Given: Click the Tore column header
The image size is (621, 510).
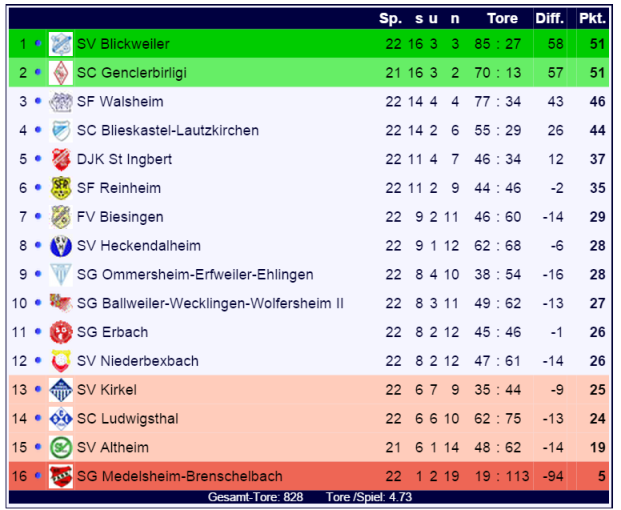Looking at the screenshot, I should [502, 18].
